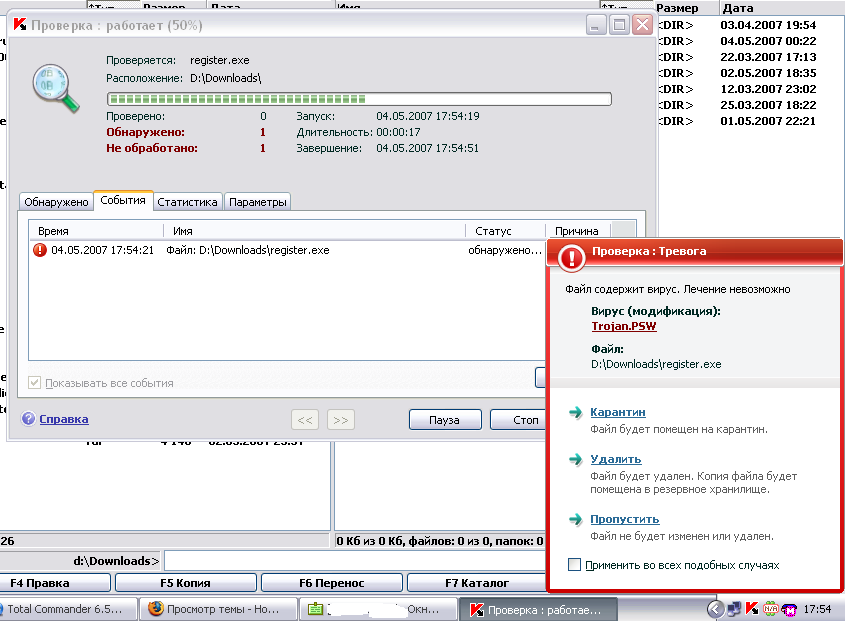The height and width of the screenshot is (621, 845).
Task: Click F4 Правка in Total Commander
Action: [54, 583]
